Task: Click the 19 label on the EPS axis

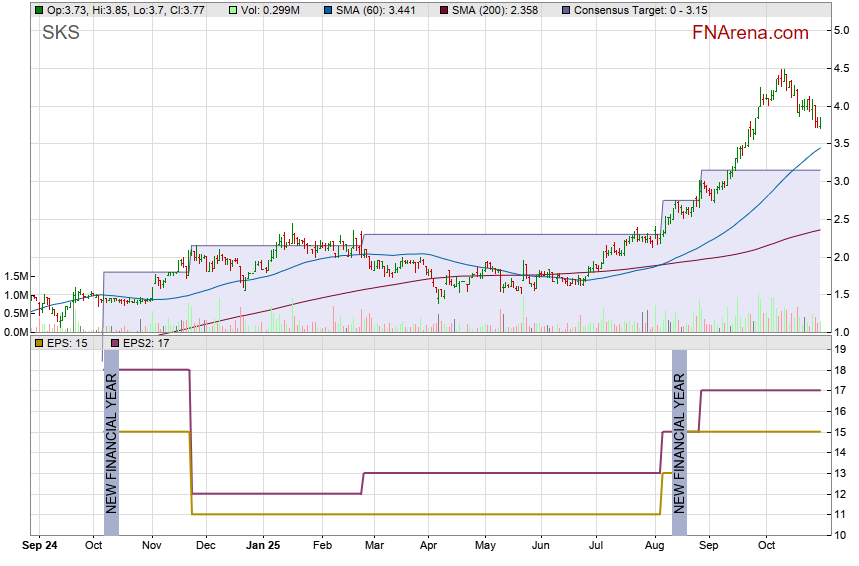Action: [841, 349]
